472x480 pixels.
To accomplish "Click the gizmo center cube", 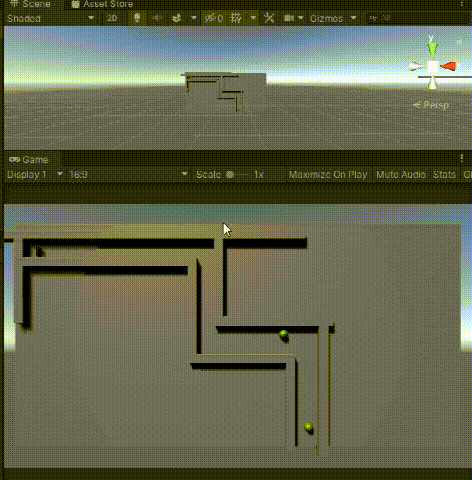I will pos(433,67).
